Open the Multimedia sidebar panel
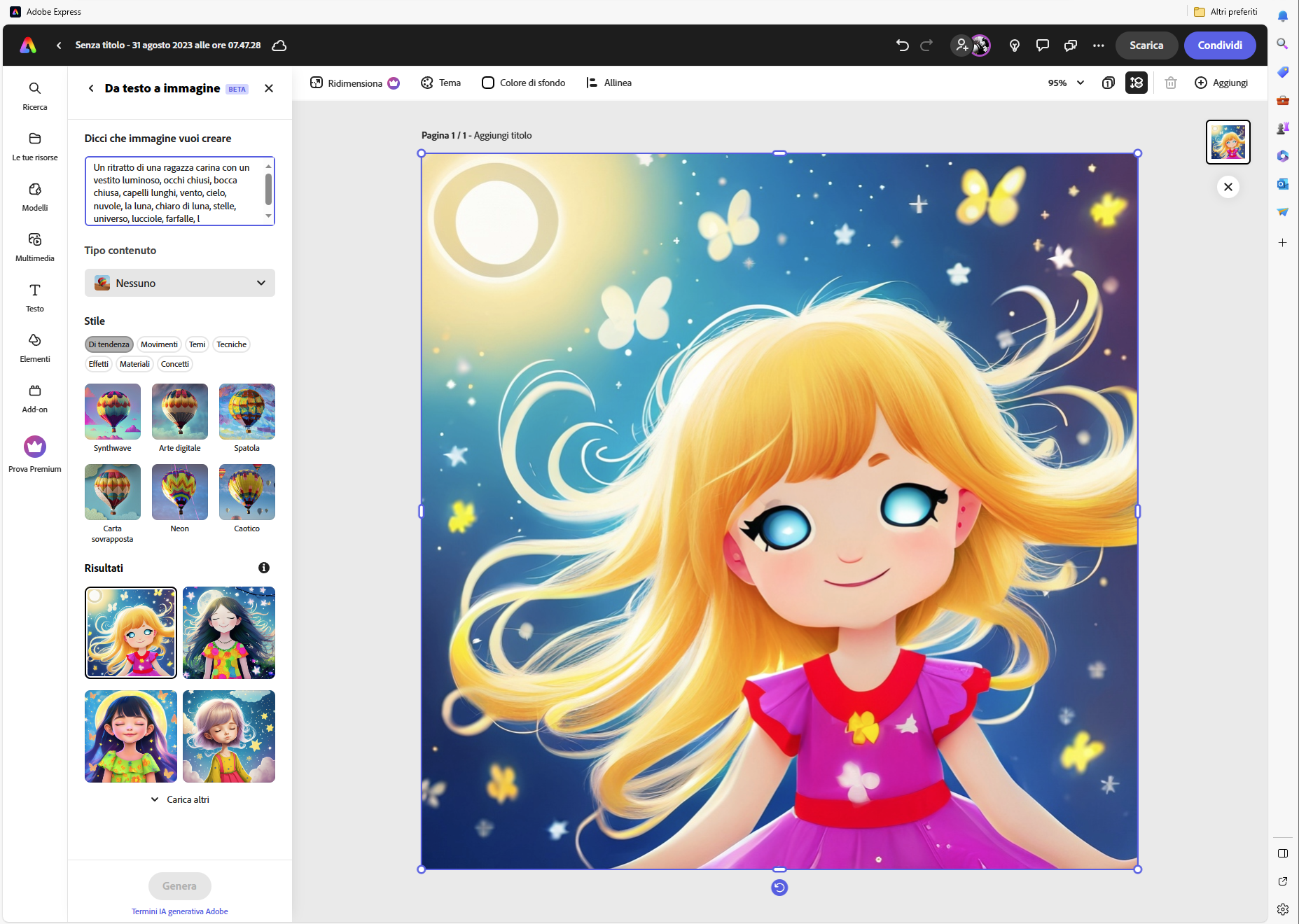This screenshot has width=1299, height=924. click(x=35, y=247)
